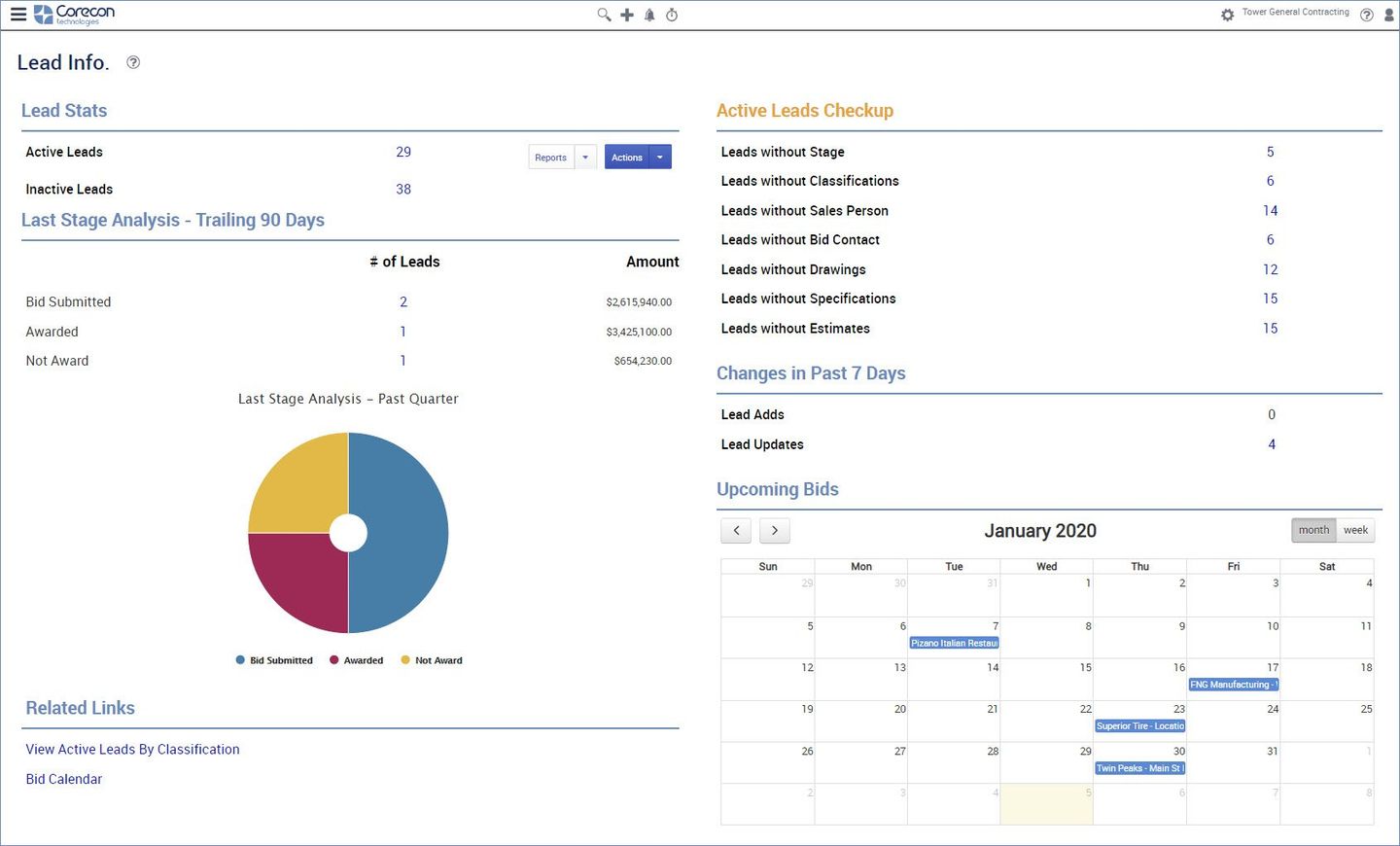Open Inactive Leads count 38

point(403,189)
